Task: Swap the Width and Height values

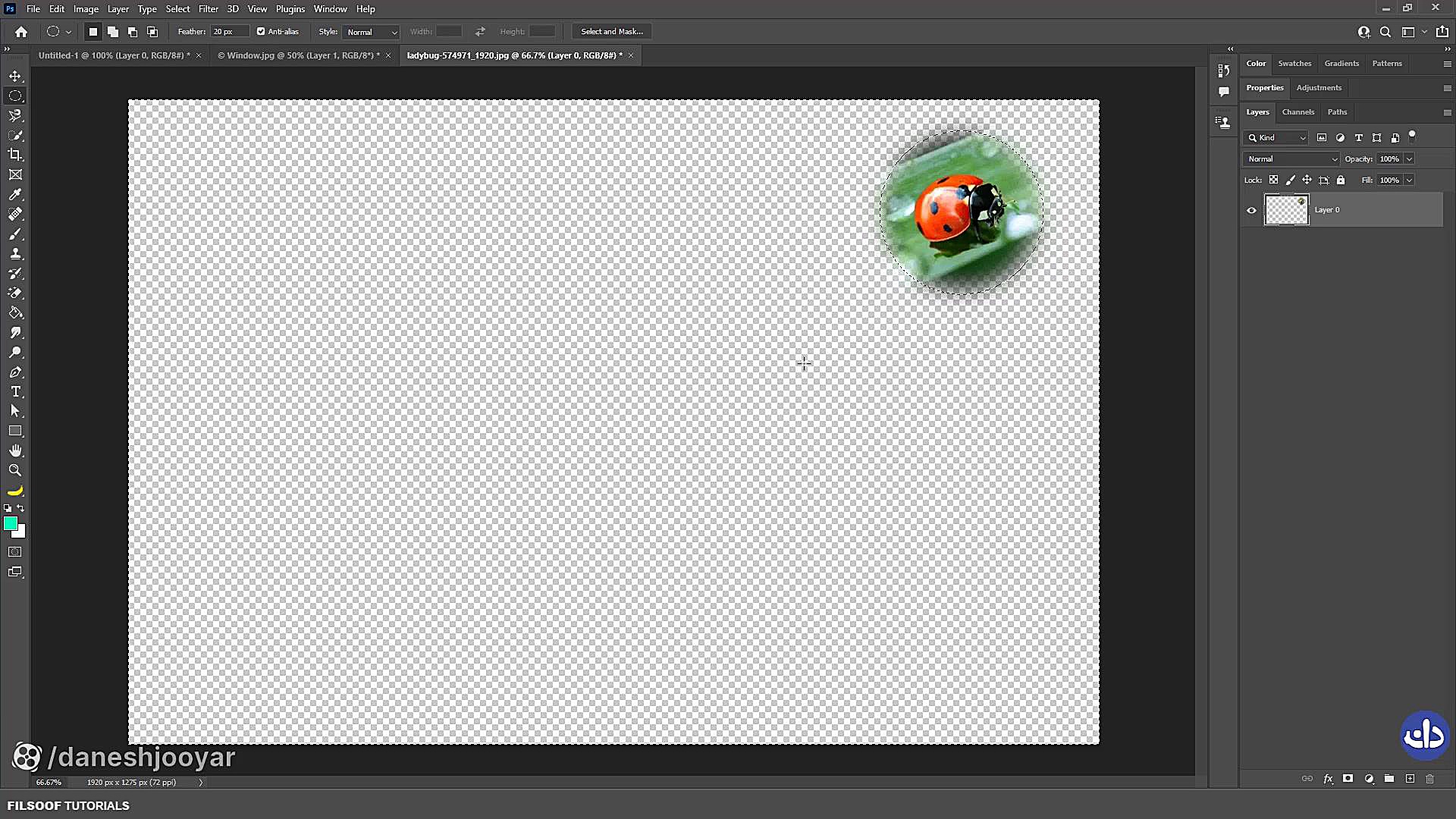Action: (x=480, y=32)
